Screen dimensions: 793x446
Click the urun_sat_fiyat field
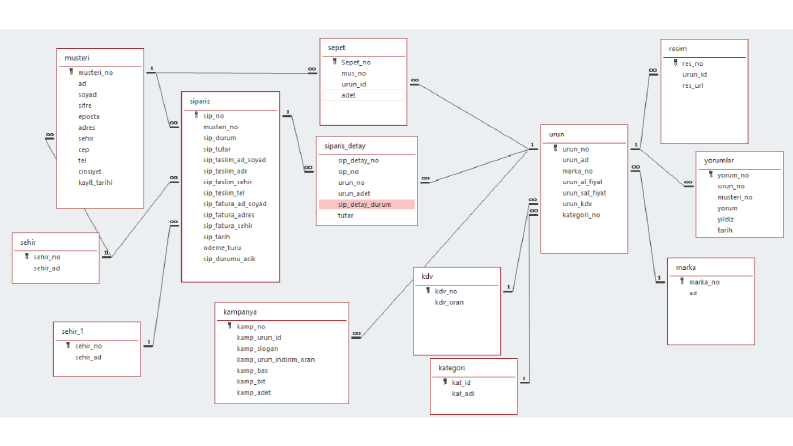[x=584, y=193]
